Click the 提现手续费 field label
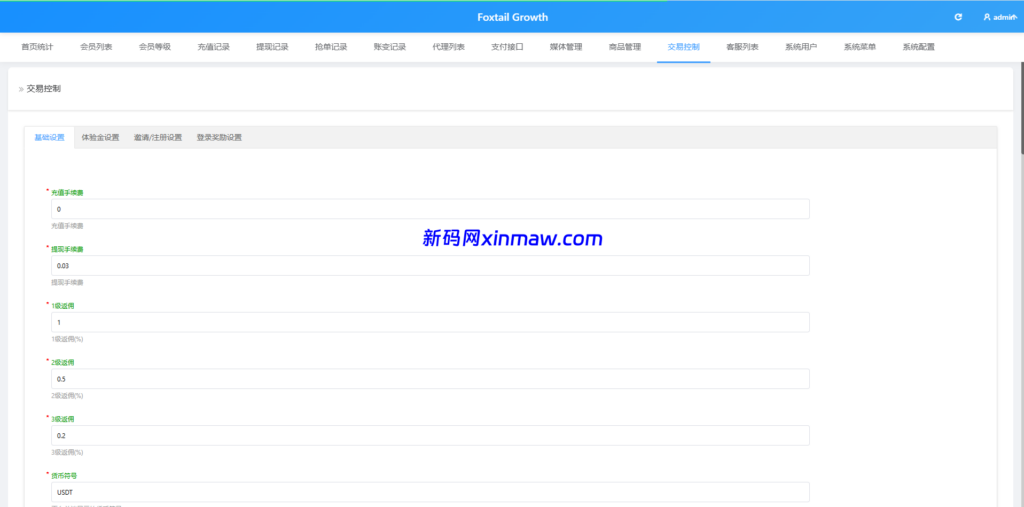The width and height of the screenshot is (1024, 507). pos(67,249)
